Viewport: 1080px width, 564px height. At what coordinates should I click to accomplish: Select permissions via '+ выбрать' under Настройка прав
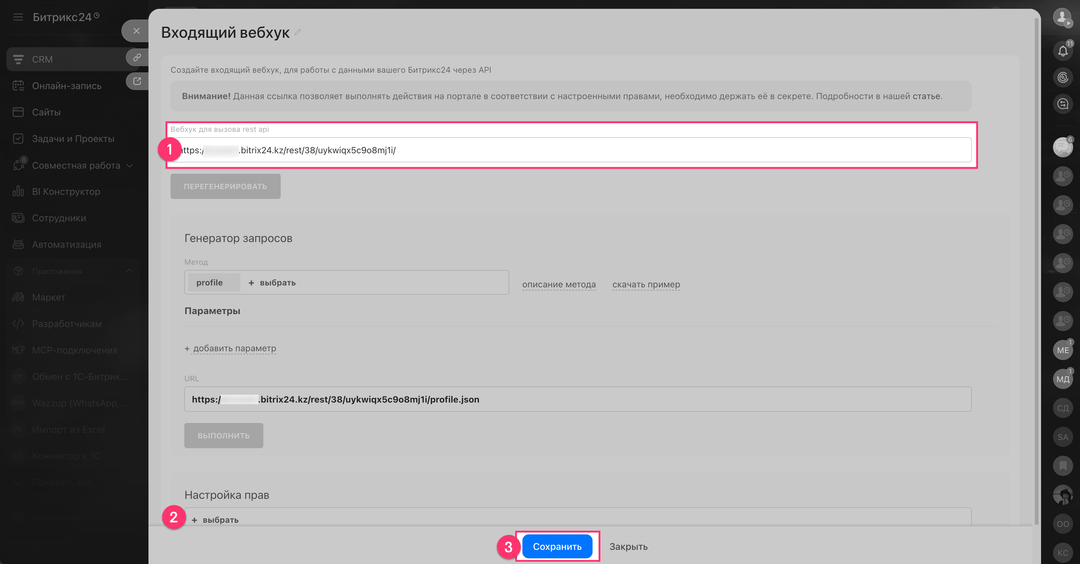point(215,520)
